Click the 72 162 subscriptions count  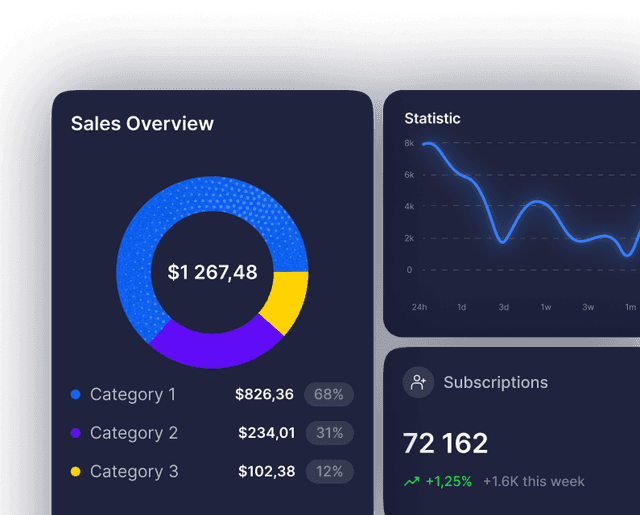(445, 443)
